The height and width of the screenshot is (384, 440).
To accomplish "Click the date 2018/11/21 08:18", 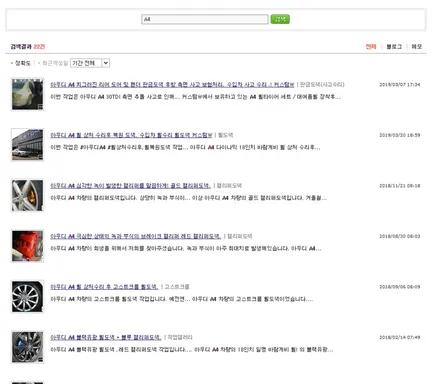I will [400, 186].
